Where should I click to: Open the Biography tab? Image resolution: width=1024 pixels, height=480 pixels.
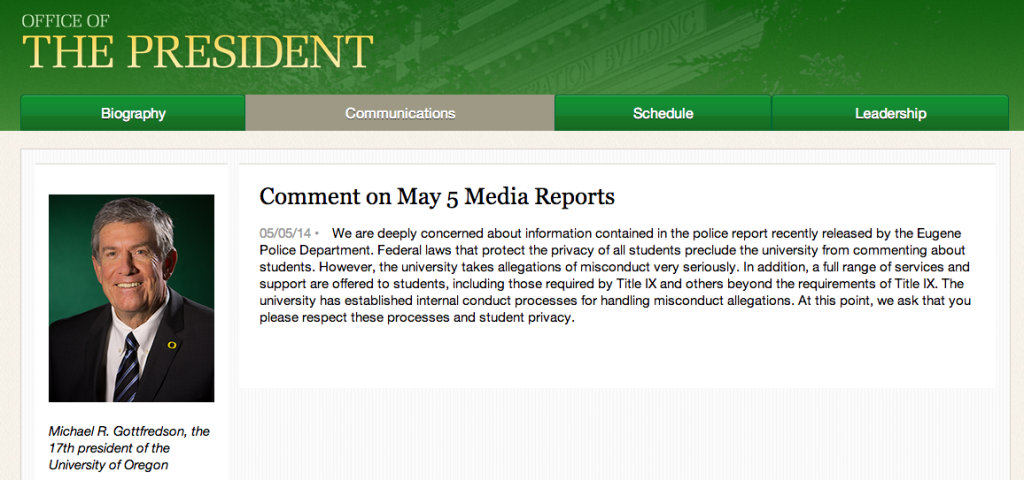tap(133, 113)
